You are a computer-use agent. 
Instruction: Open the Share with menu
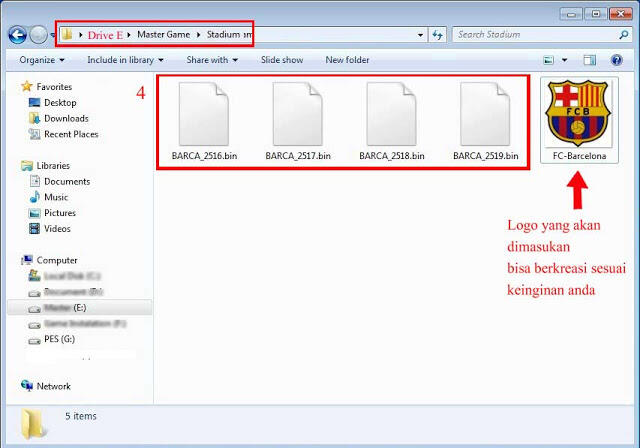coord(212,60)
